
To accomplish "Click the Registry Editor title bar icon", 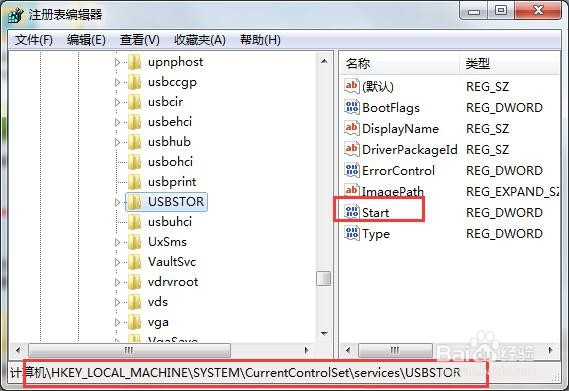I will point(15,15).
